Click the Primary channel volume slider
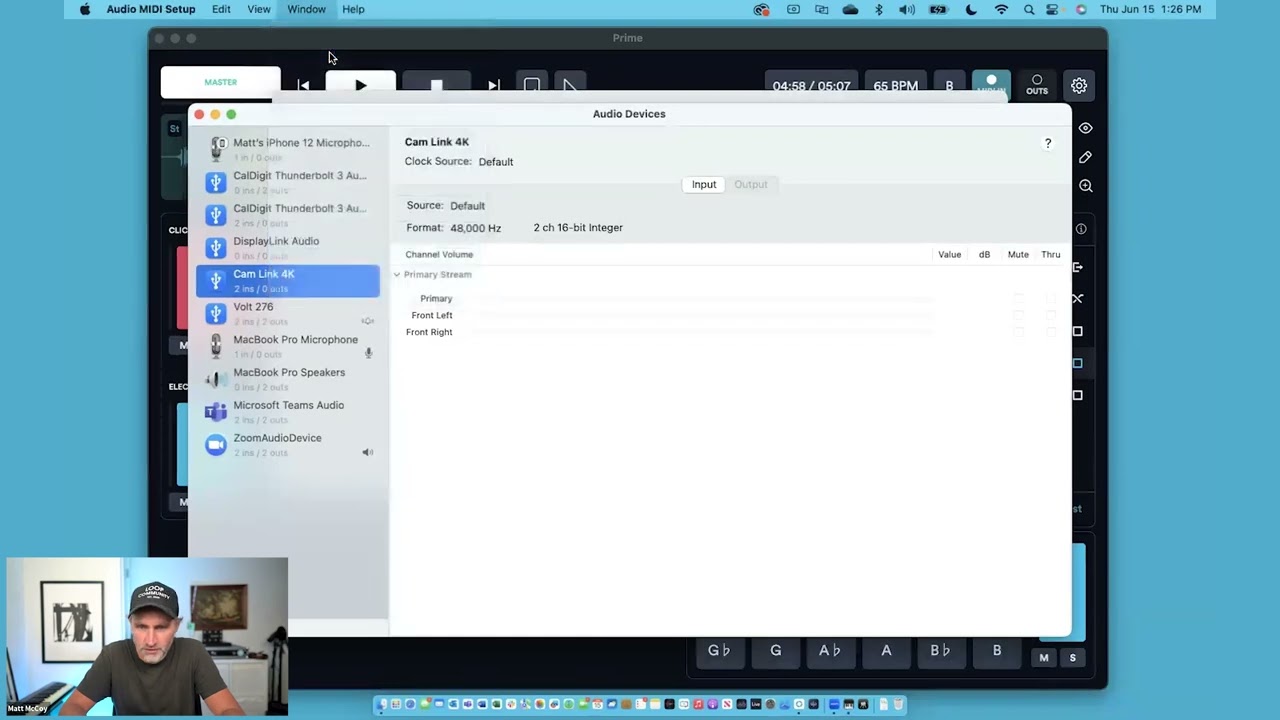1280x720 pixels. [x=700, y=298]
